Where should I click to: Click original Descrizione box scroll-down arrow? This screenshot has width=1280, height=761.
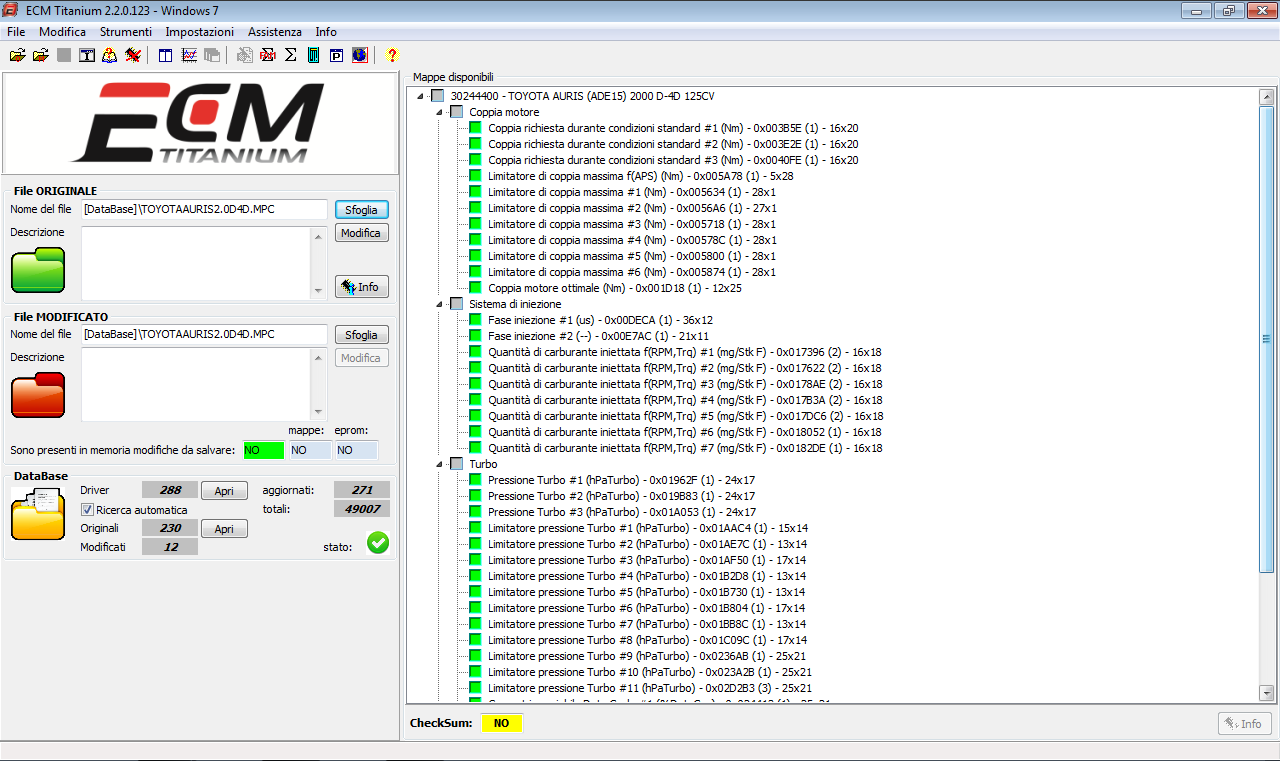coord(318,290)
